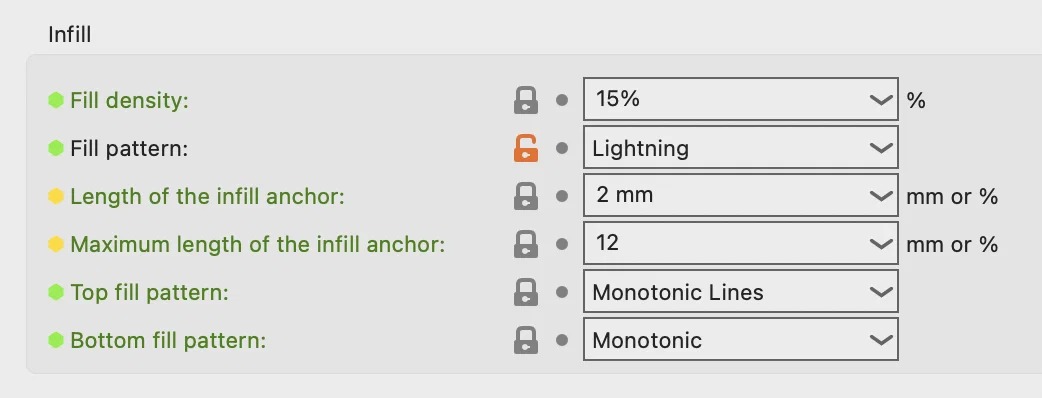Click the lock icon for Top fill pattern
The width and height of the screenshot is (1042, 398).
pos(526,292)
